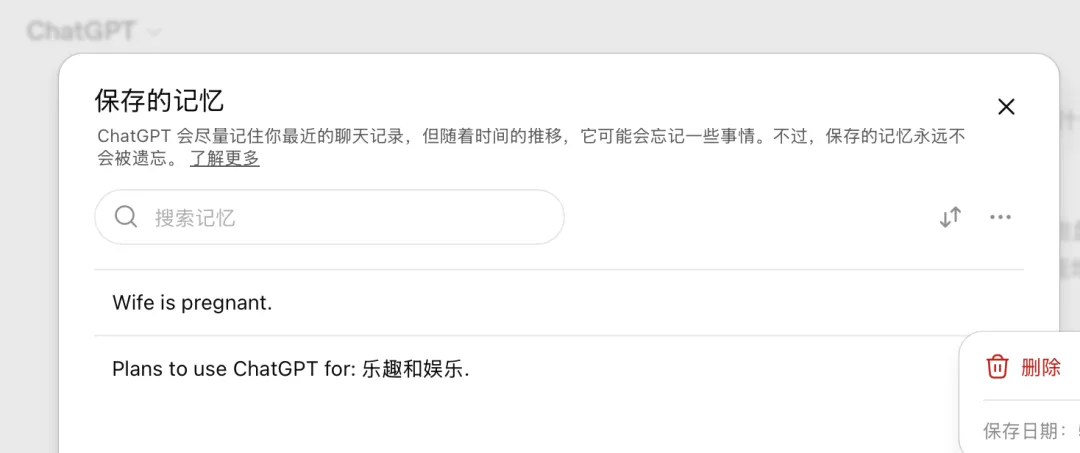
Task: Open the 了解更多 link
Action: coord(225,158)
